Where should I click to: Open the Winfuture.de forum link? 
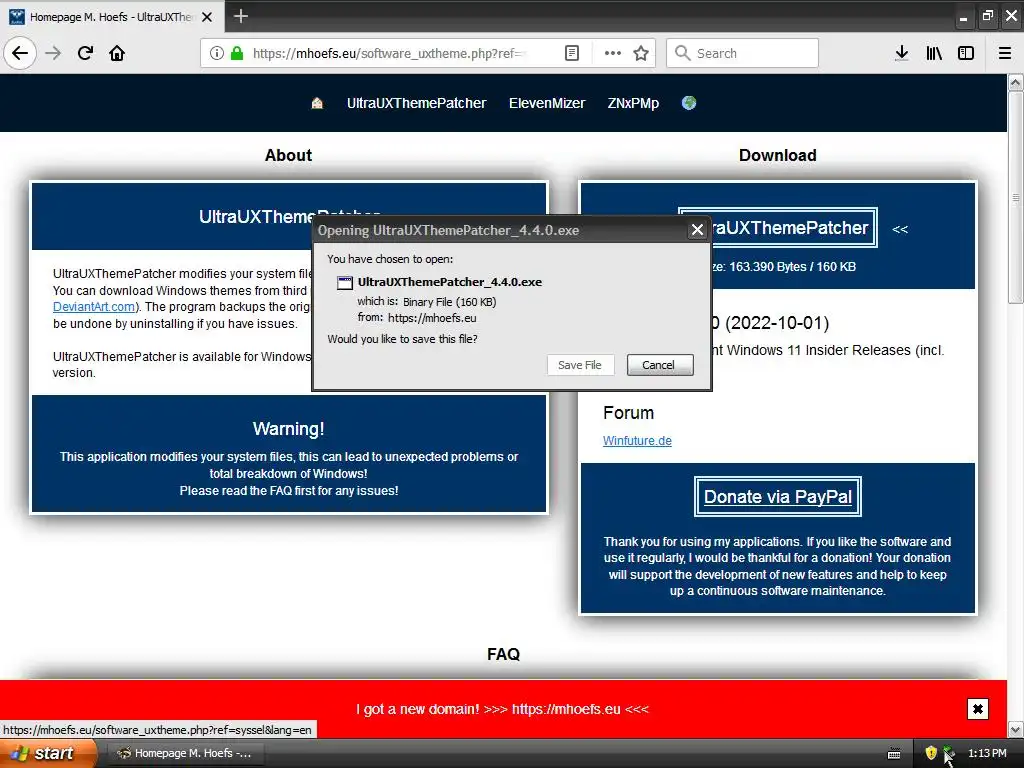click(637, 441)
